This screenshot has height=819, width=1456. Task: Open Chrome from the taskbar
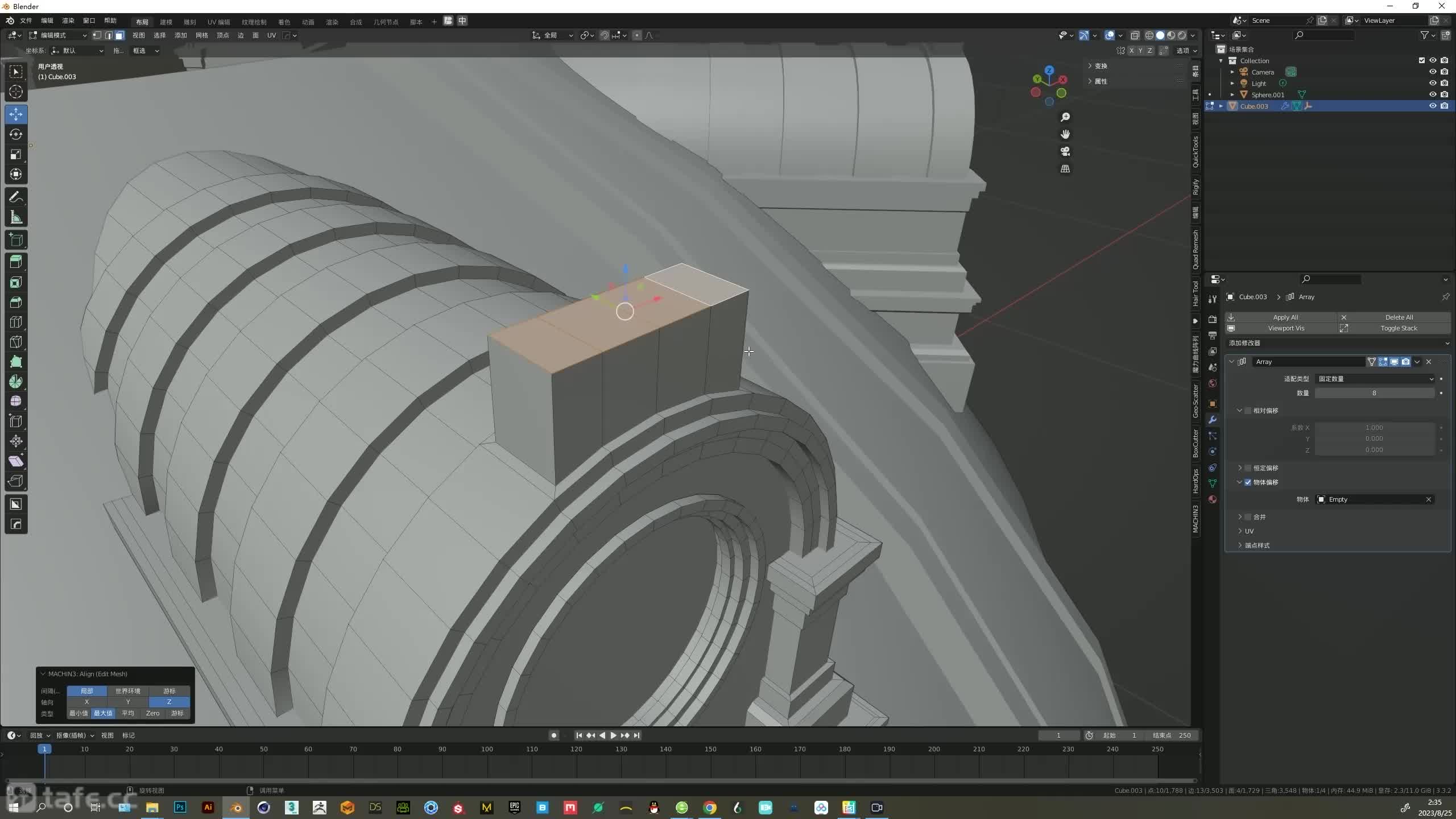pos(710,808)
